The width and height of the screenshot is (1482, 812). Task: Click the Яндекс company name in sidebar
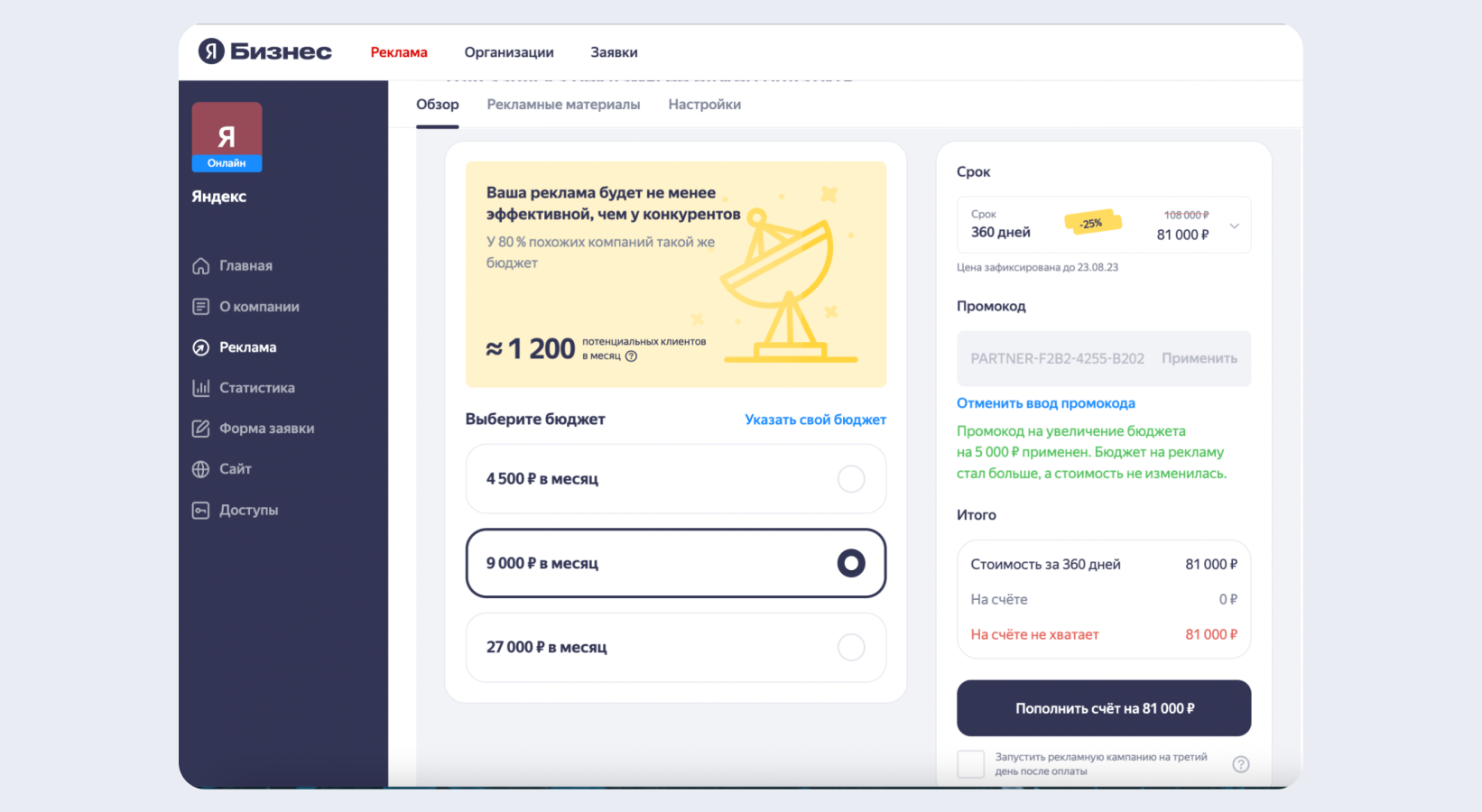218,197
